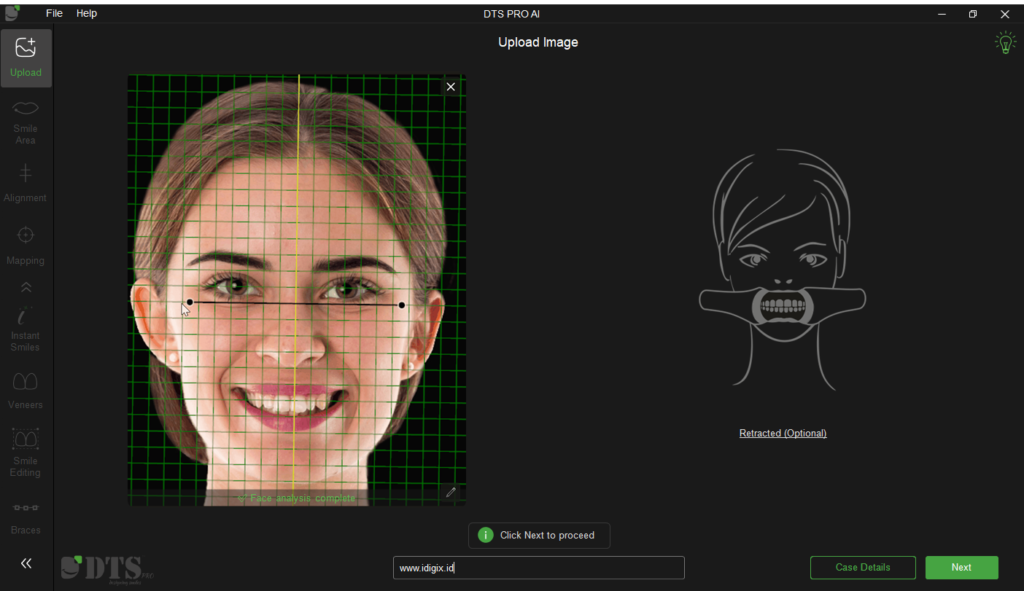This screenshot has width=1024, height=591.
Task: Click the text field containing www.idigix.id
Action: pos(539,567)
